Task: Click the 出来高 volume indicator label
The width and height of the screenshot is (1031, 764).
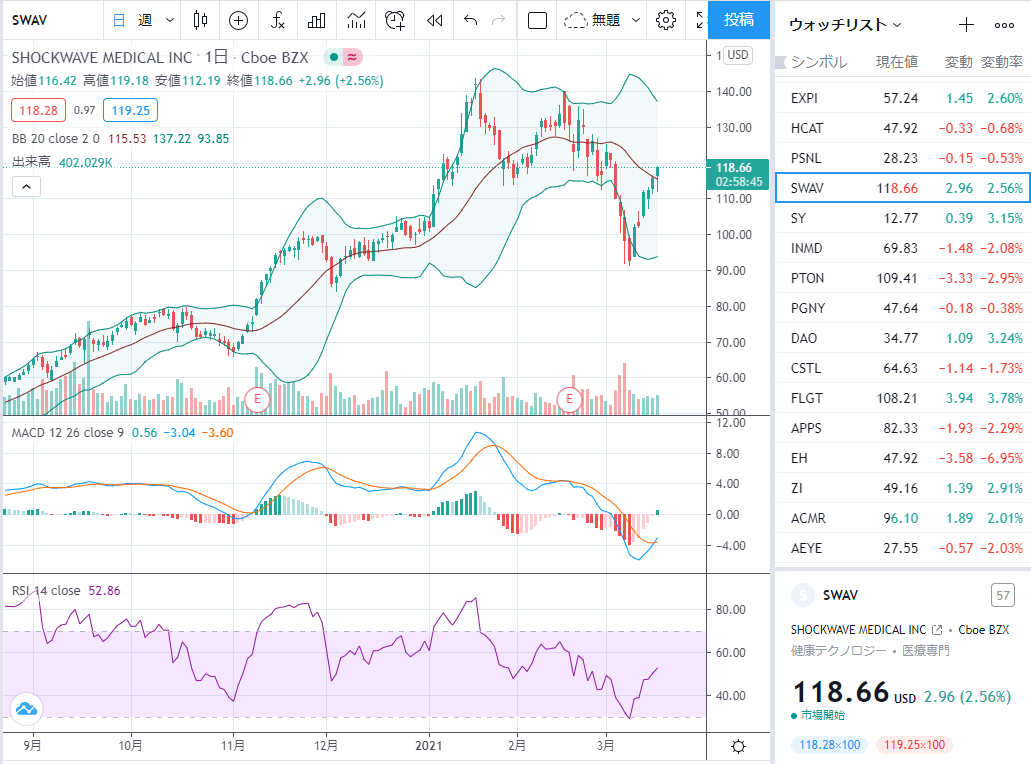Action: [x=31, y=162]
